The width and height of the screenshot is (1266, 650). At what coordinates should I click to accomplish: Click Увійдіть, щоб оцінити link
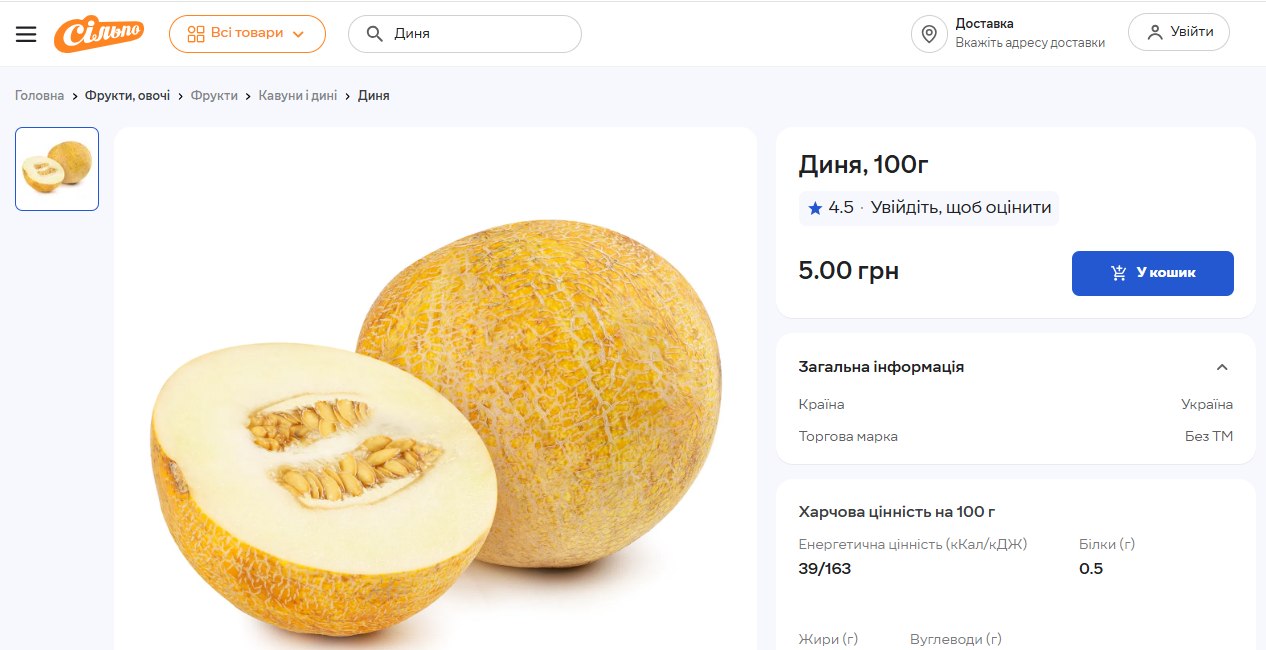(960, 208)
